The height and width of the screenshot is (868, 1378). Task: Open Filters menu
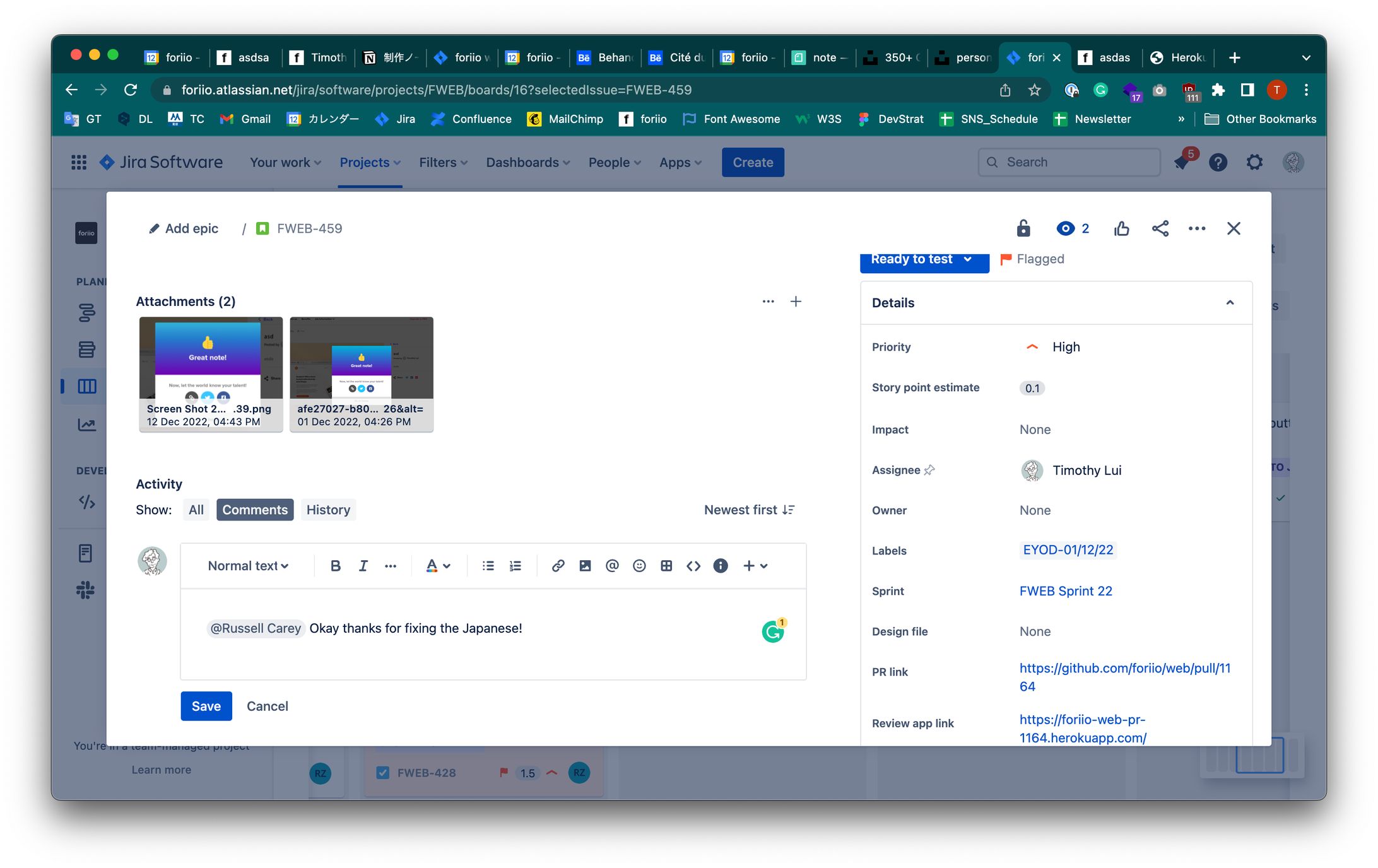pyautogui.click(x=444, y=162)
